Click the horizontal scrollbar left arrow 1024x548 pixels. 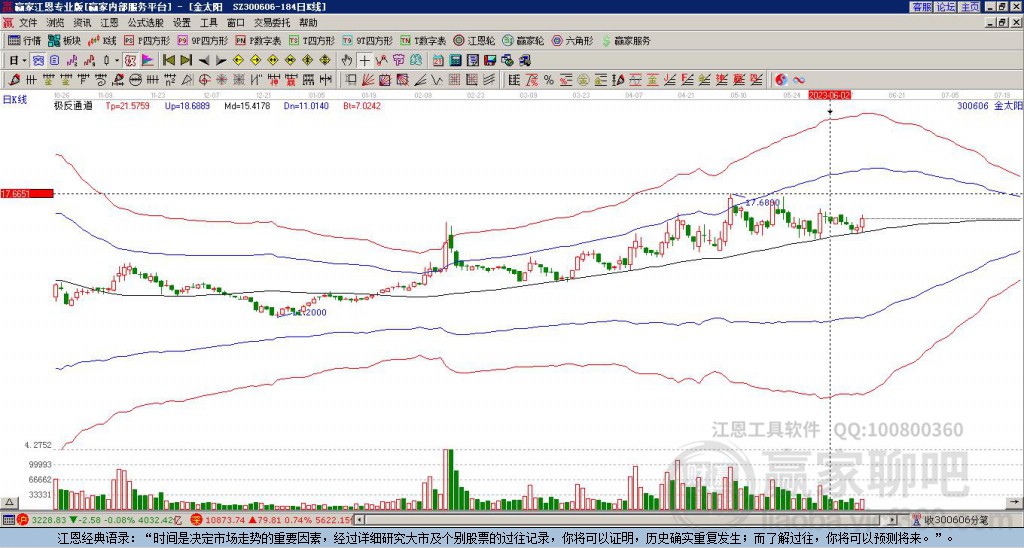point(359,520)
